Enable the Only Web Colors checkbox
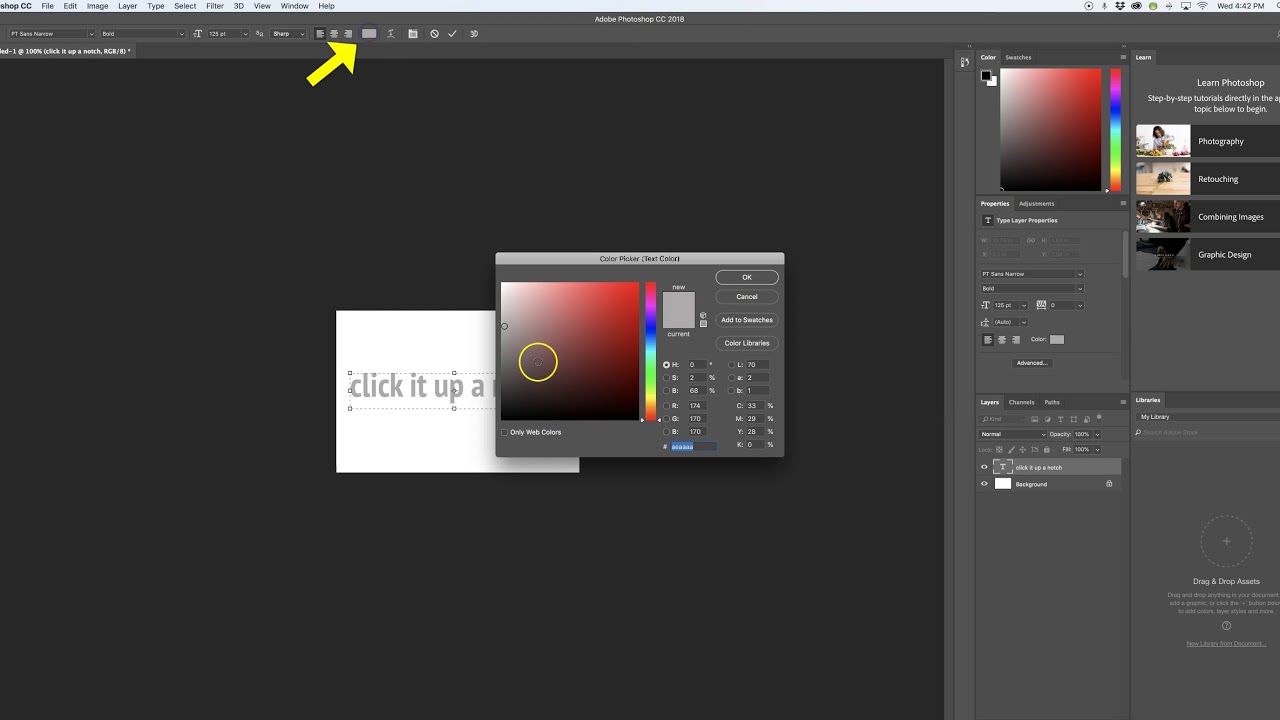Screen dimensions: 1280x720 pos(504,432)
